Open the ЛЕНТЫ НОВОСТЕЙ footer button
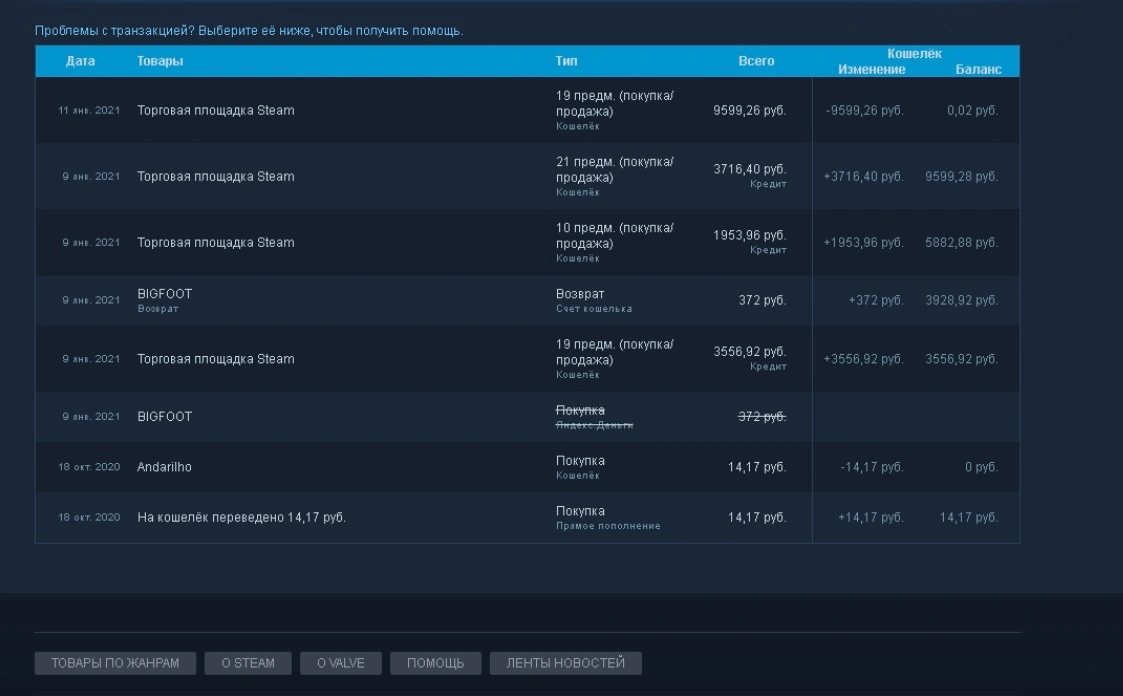This screenshot has height=696, width=1123. point(566,663)
